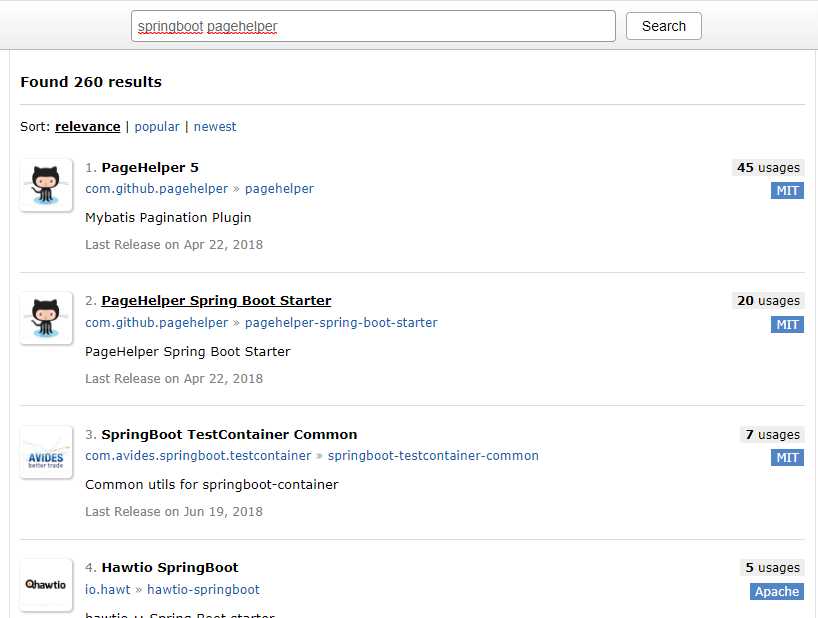Open the hawtio-springboot artifact link
The height and width of the screenshot is (618, 818).
click(x=203, y=590)
